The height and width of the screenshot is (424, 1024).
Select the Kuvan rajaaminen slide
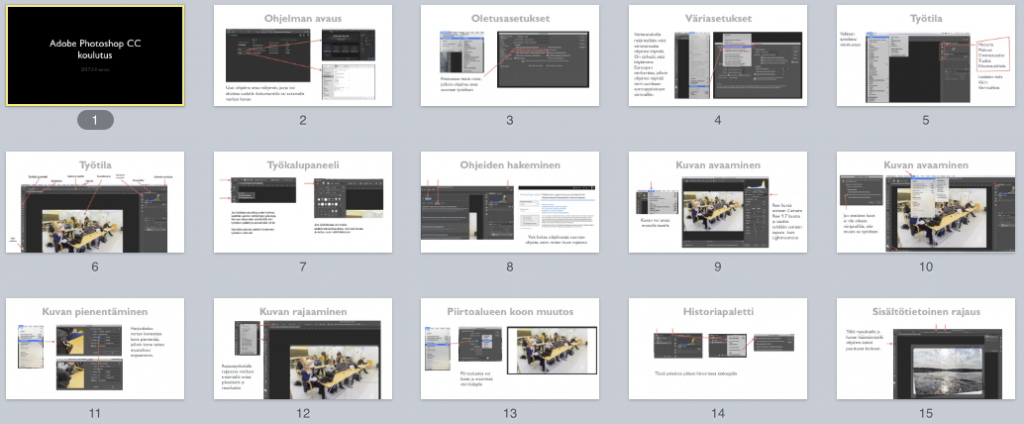coord(303,349)
